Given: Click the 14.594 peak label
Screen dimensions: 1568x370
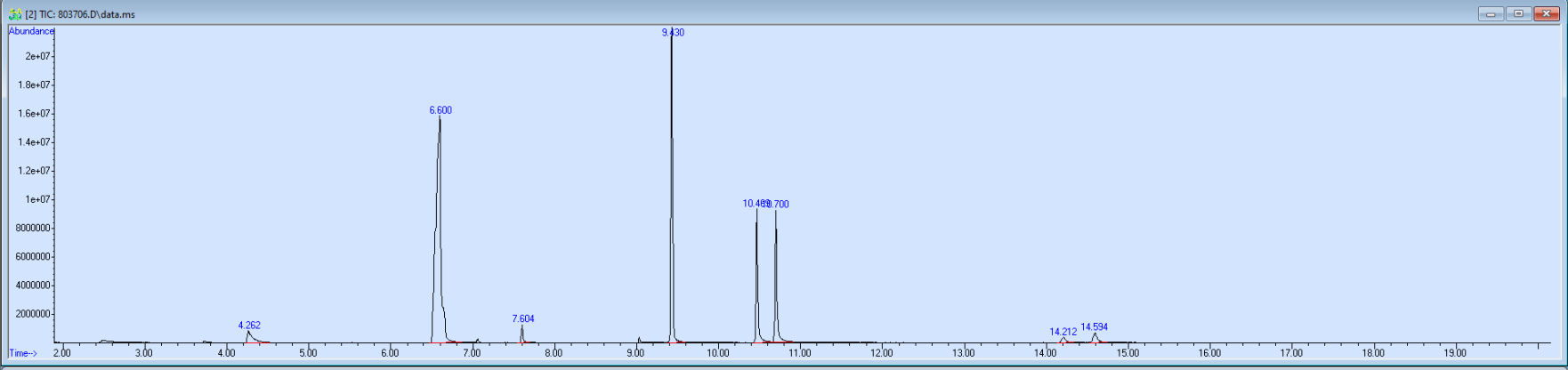Looking at the screenshot, I should pos(1095,327).
